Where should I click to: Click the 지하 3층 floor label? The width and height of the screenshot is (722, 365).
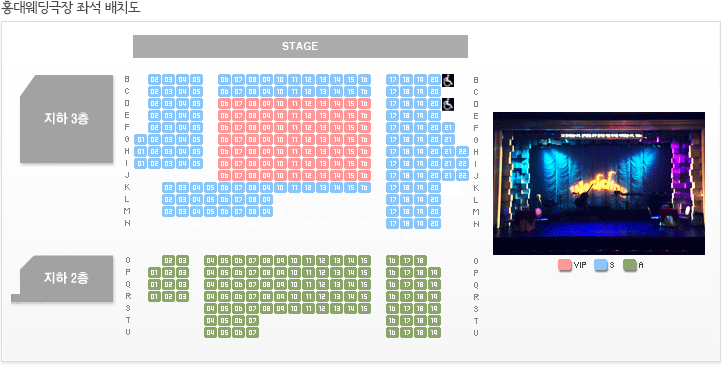66,119
